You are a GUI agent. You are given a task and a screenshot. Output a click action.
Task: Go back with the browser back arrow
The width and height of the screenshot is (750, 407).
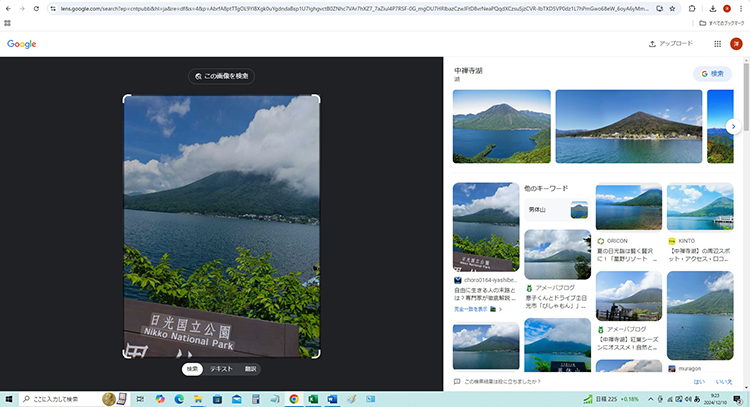point(8,9)
